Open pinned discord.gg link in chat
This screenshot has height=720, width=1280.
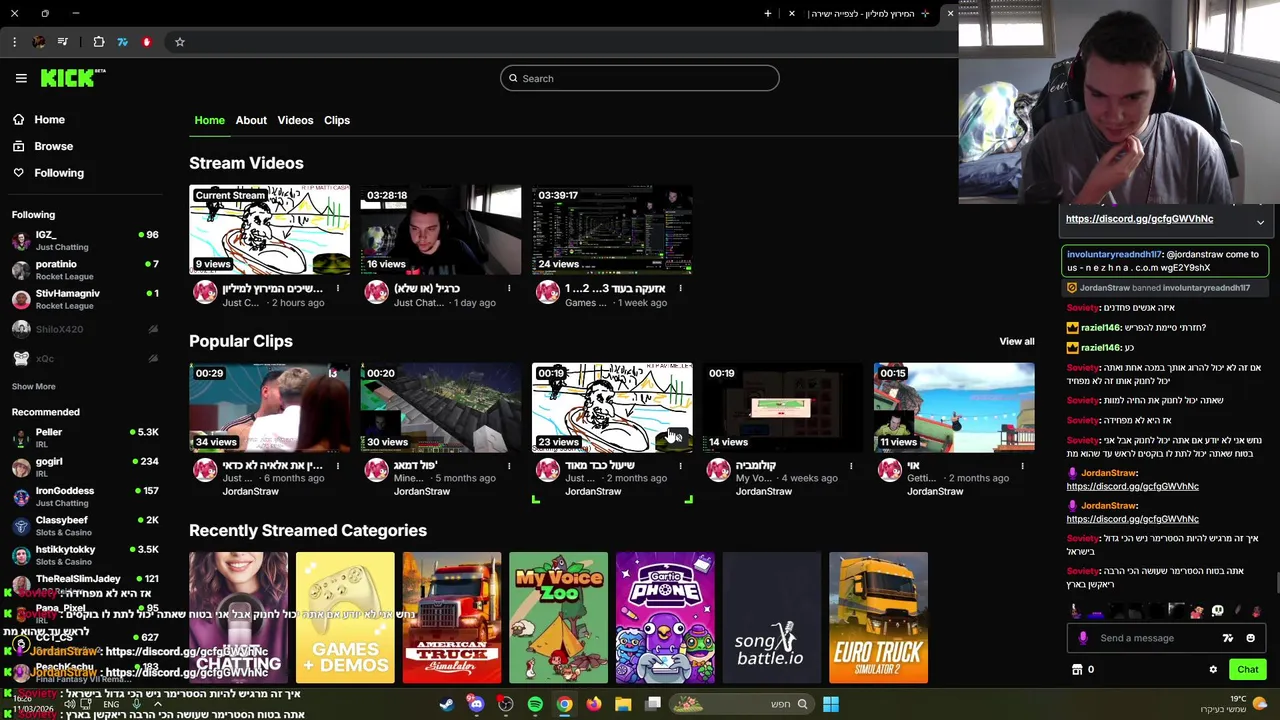click(1139, 219)
